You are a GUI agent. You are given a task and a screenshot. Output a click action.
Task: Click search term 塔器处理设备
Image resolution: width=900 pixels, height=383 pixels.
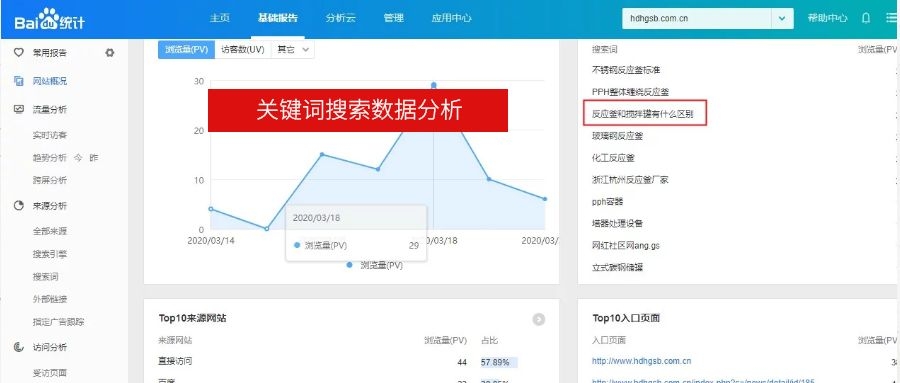pos(618,223)
